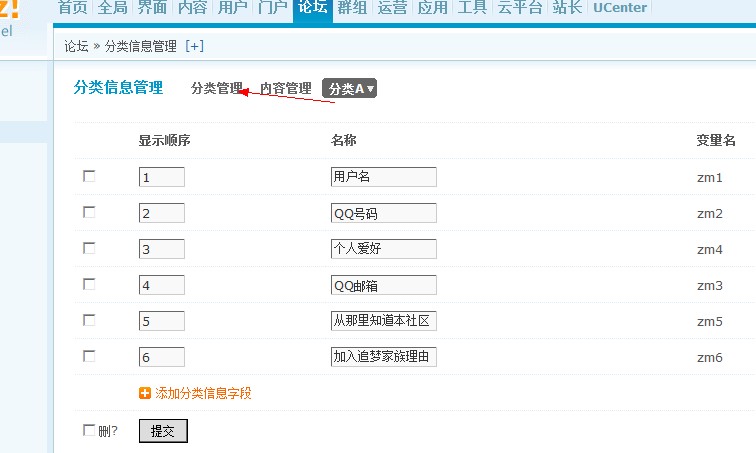This screenshot has height=453, width=756.
Task: Open the 首页 menu tab
Action: pos(72,7)
